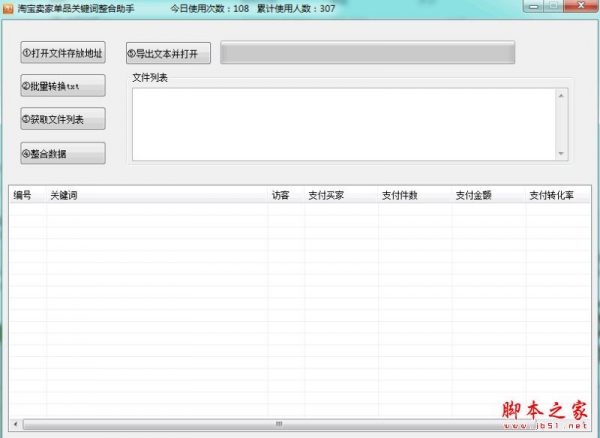Screen dimensions: 600x438
Task: Minimize the window
Action: [534, 6]
